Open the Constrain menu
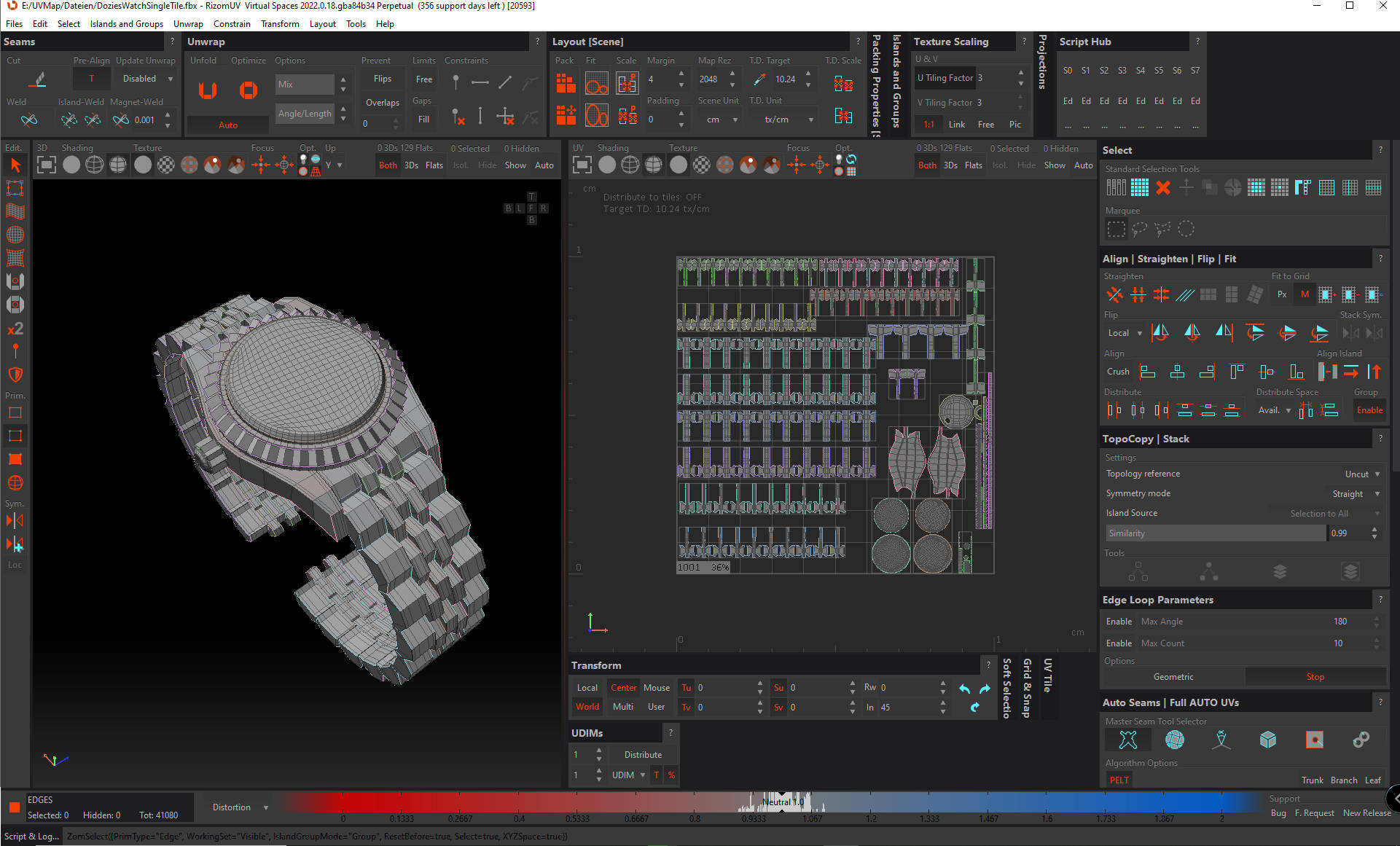 click(232, 24)
